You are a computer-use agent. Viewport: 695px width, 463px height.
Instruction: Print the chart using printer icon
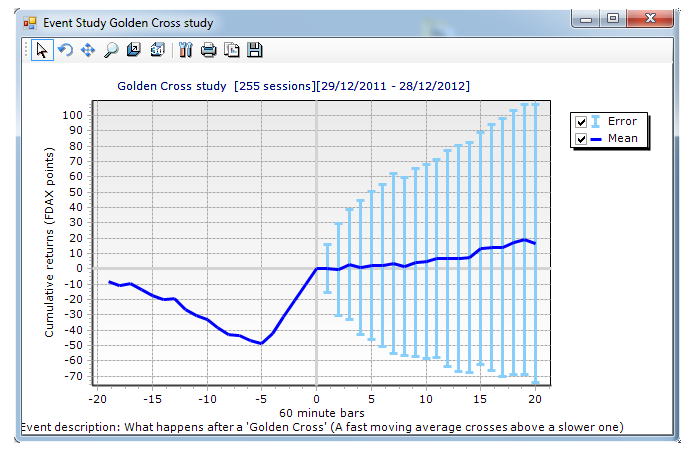point(208,50)
